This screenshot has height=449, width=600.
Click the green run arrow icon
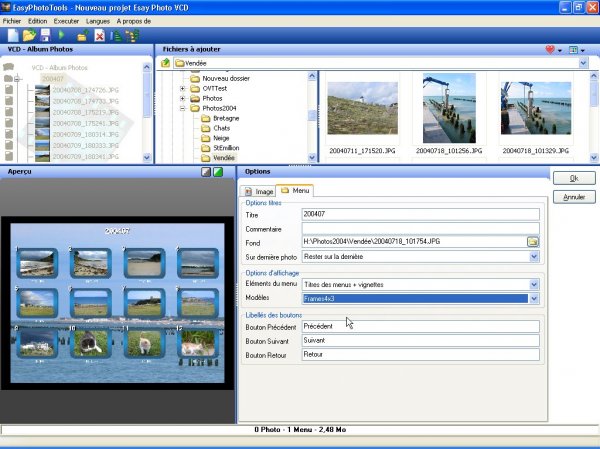point(62,35)
